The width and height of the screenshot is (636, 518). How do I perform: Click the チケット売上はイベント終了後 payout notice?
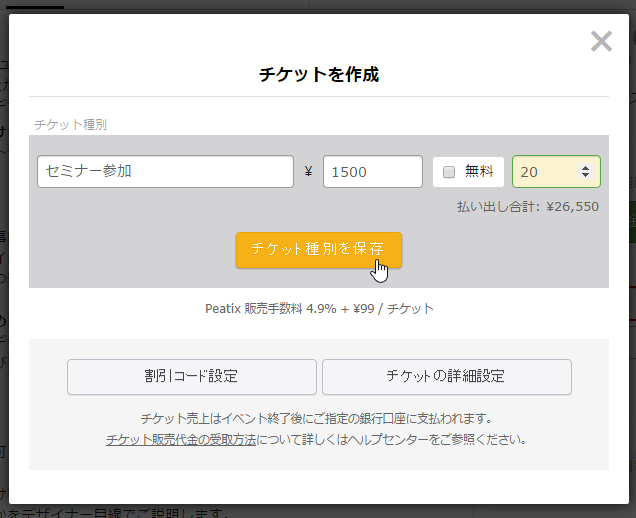[318, 418]
